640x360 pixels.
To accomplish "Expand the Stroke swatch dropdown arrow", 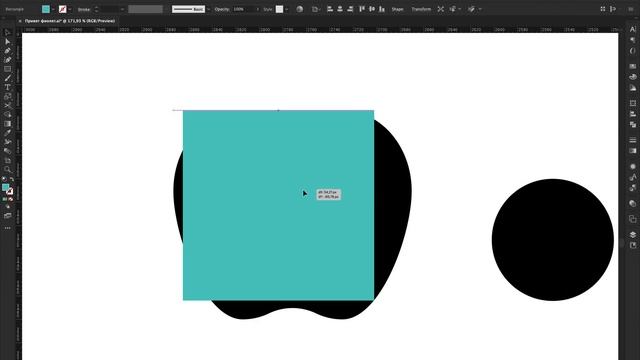I will [x=70, y=9].
